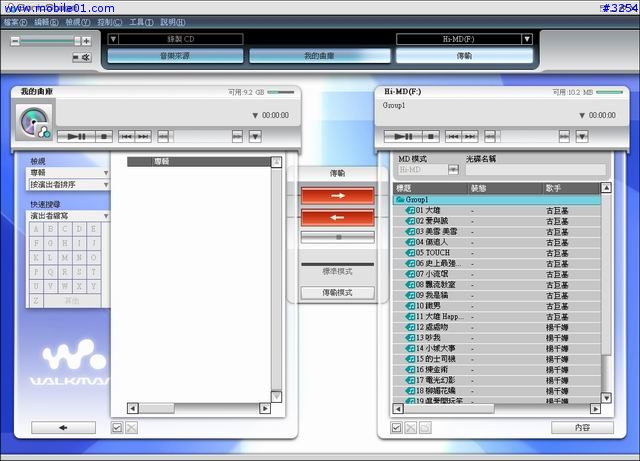
Task: Adjust the volume slider handle
Action: [78, 41]
